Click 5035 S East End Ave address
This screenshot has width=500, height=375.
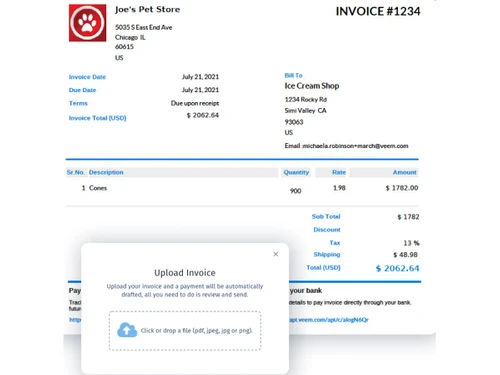[144, 27]
